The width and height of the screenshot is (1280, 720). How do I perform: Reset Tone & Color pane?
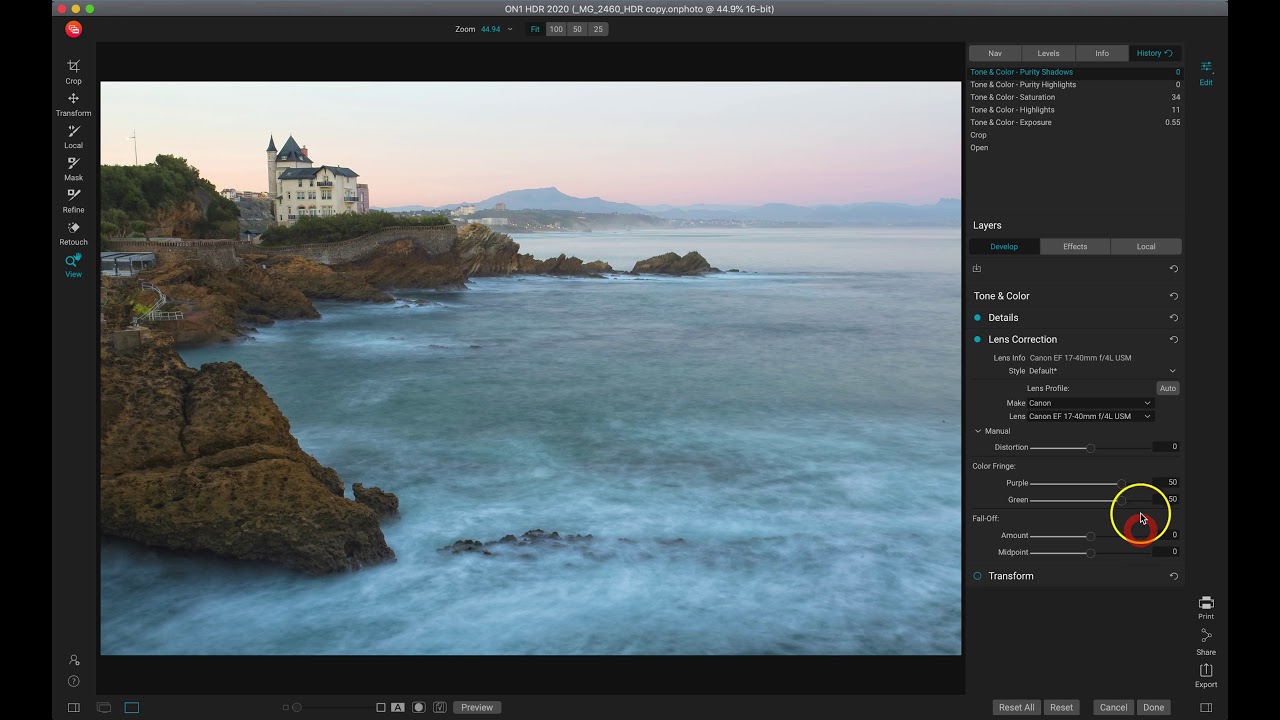click(1174, 296)
